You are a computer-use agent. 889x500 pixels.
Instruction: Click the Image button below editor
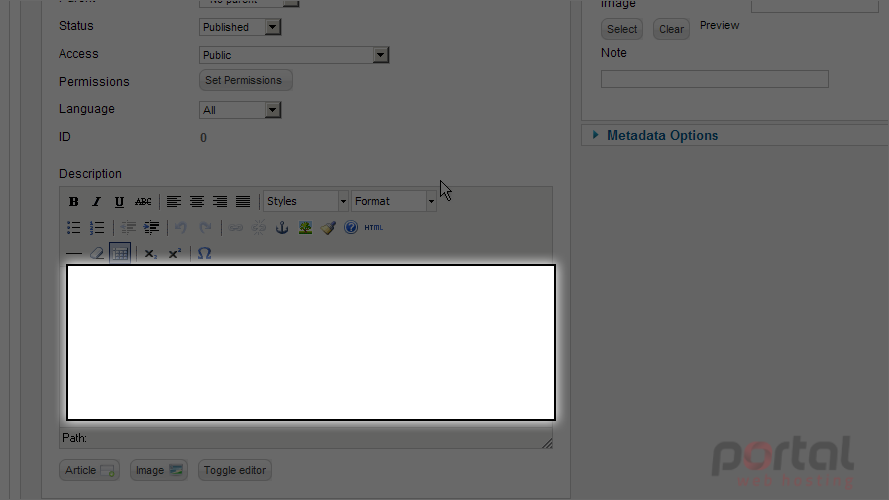coord(159,470)
